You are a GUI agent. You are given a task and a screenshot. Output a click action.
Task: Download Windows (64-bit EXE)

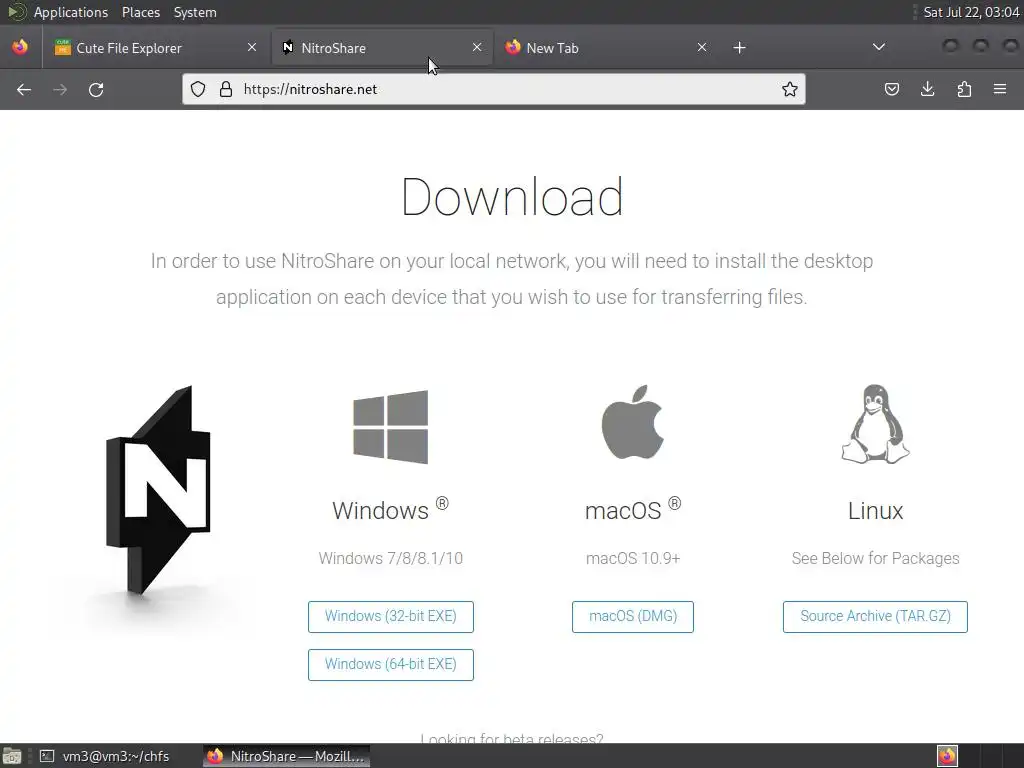pos(391,664)
